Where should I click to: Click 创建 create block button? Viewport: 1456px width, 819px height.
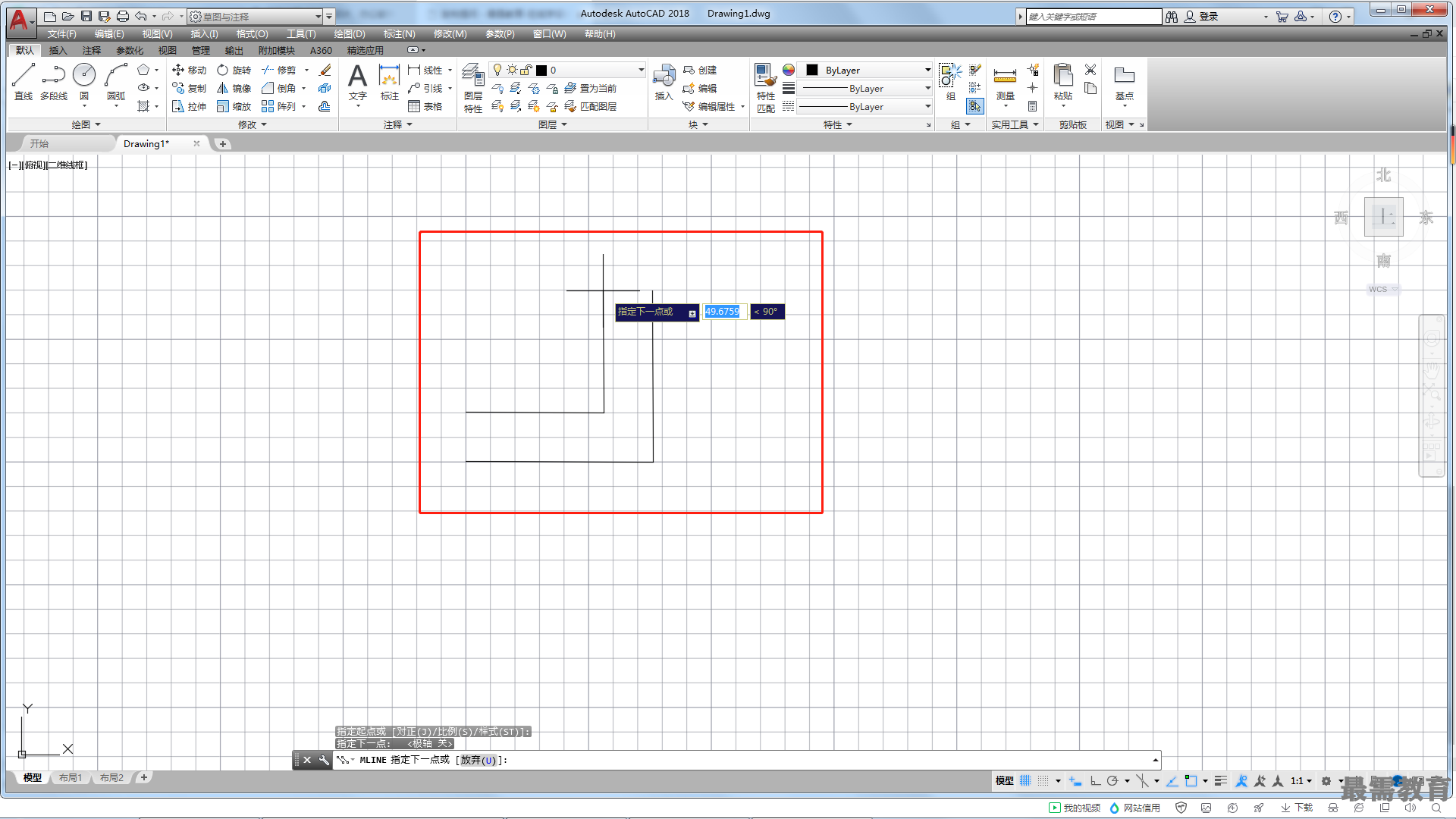tap(699, 70)
